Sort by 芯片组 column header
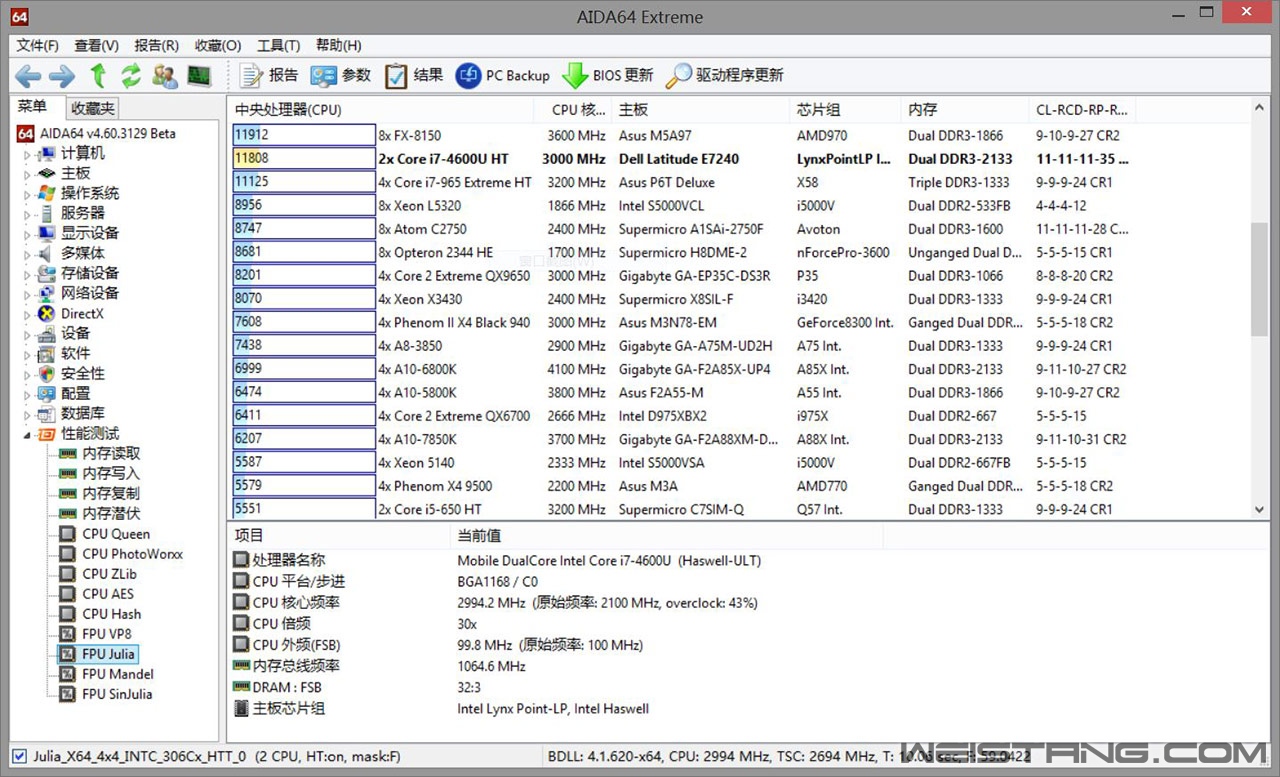The width and height of the screenshot is (1280, 777). point(846,109)
